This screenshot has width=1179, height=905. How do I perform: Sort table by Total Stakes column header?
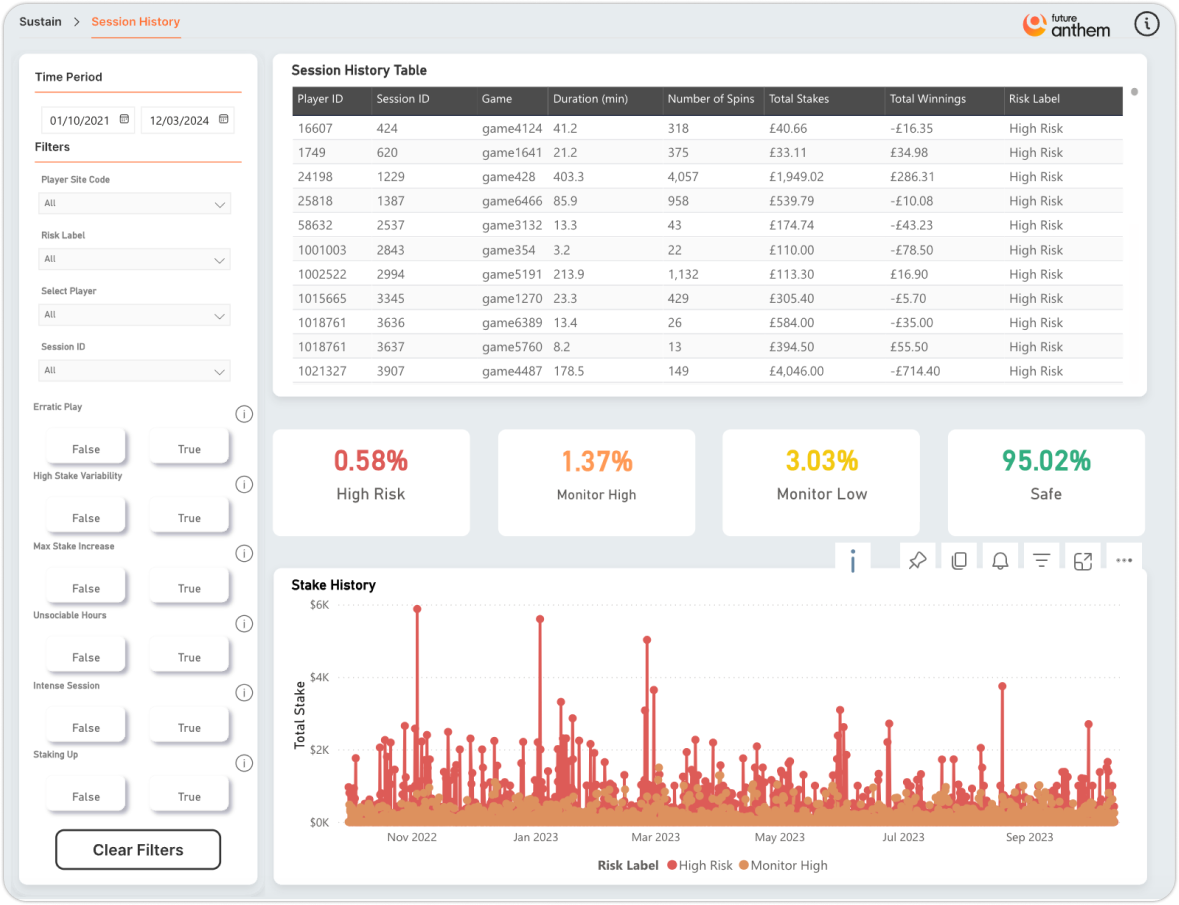pyautogui.click(x=799, y=99)
